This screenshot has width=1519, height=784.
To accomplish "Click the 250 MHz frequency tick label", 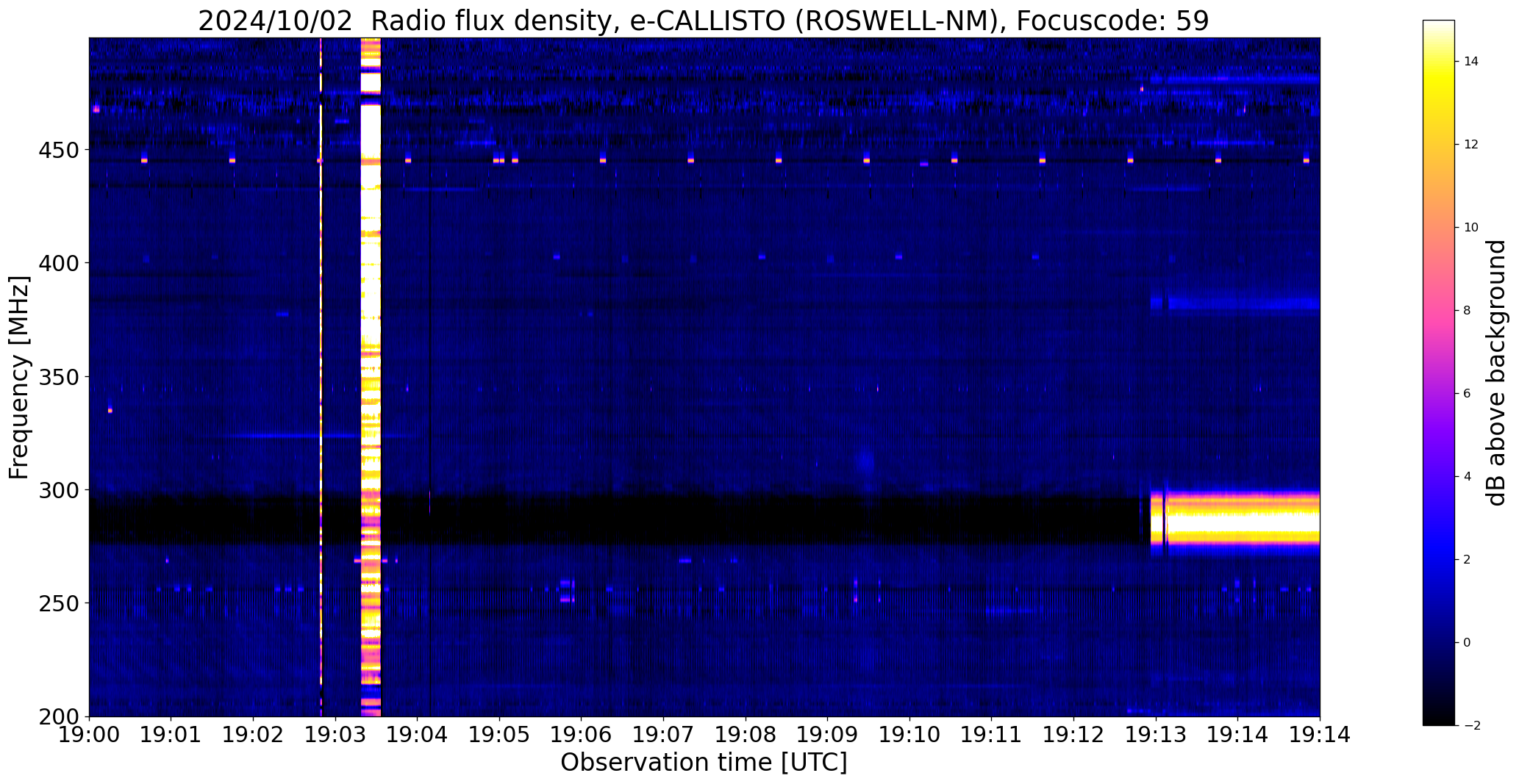I will point(58,603).
